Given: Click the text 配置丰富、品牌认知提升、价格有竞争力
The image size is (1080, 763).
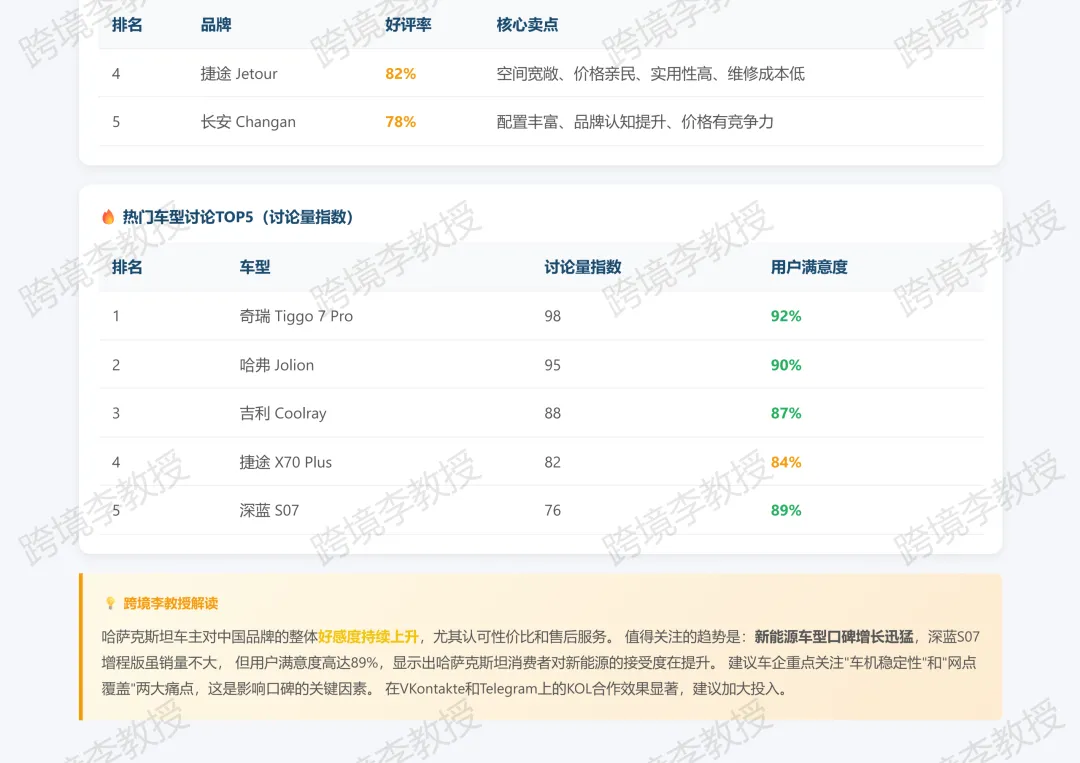Looking at the screenshot, I should (x=635, y=122).
